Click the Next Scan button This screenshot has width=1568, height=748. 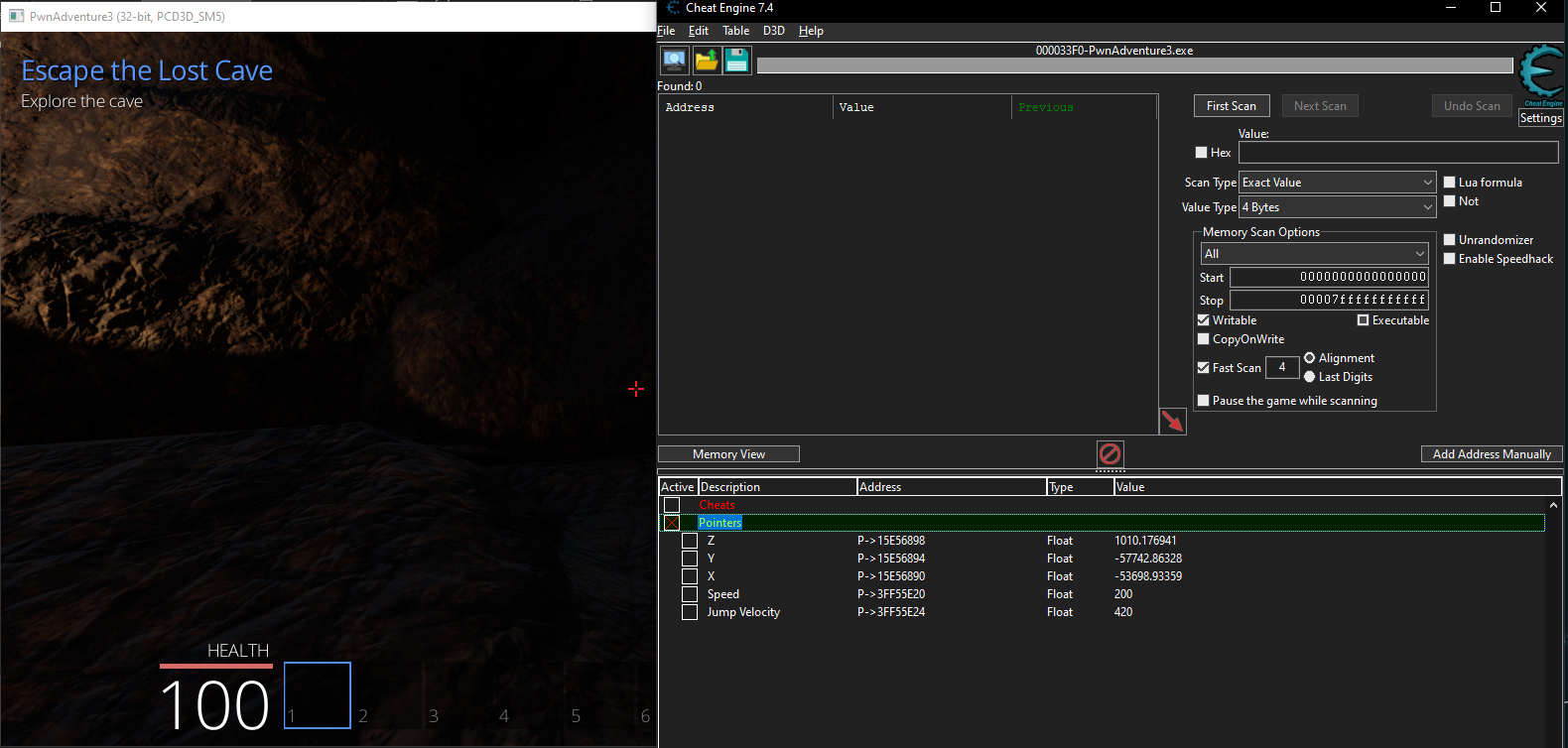1320,106
